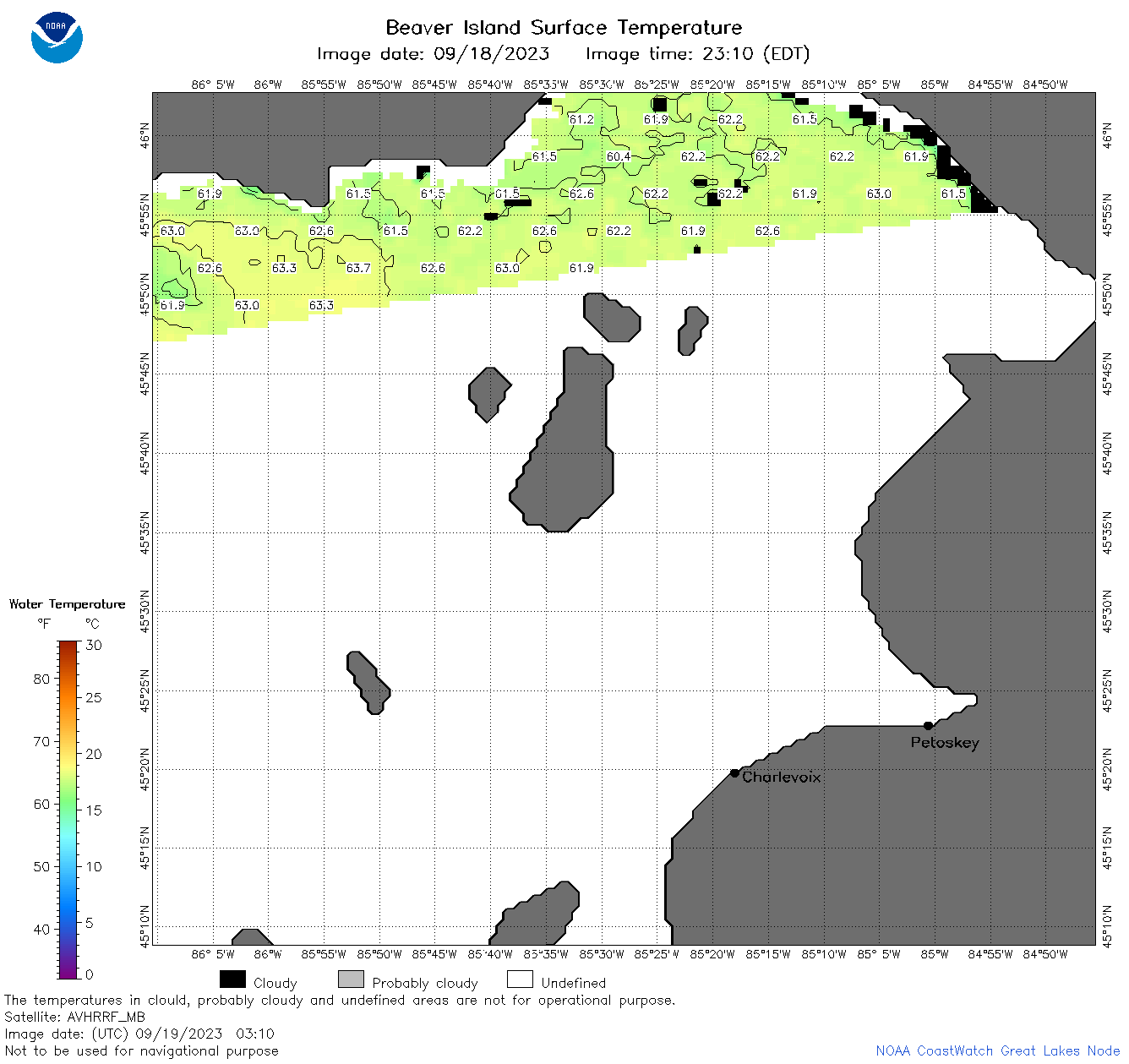Click the Cloudy legend label
Image resolution: width=1129 pixels, height=1064 pixels.
pyautogui.click(x=275, y=983)
